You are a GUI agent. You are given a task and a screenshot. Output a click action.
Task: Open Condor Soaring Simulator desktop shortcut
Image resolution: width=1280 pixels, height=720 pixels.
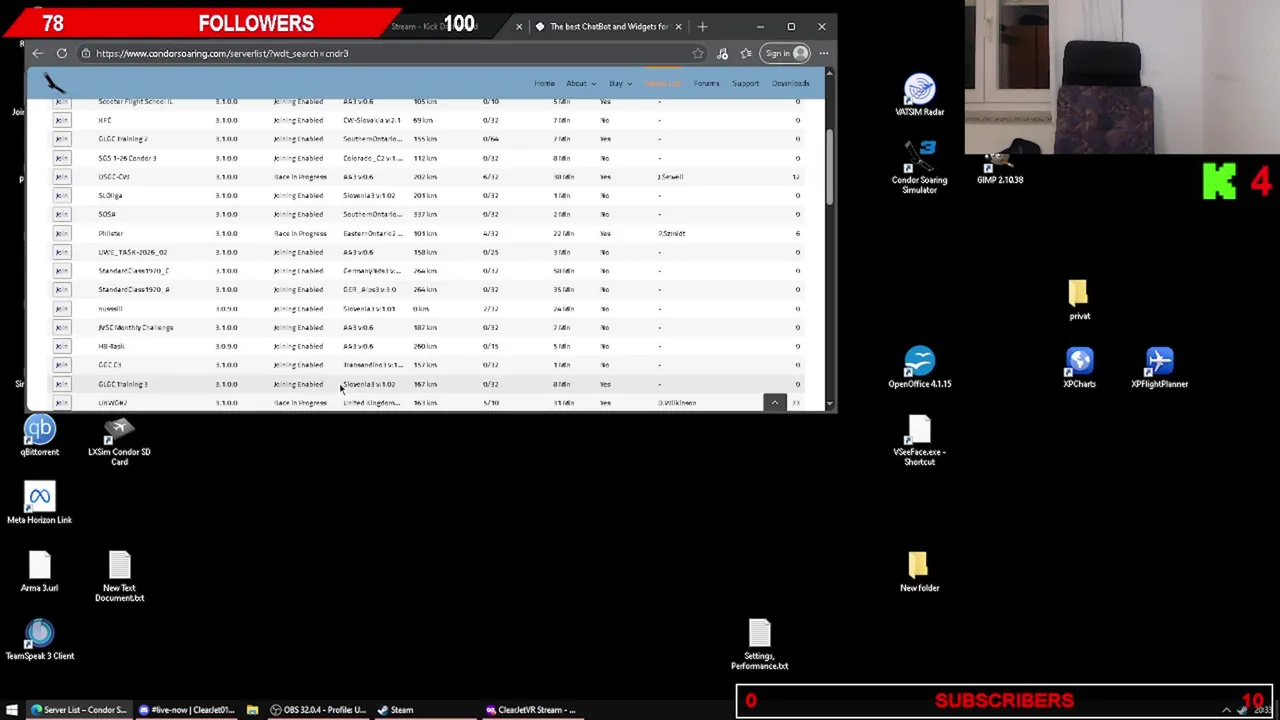coord(919,167)
